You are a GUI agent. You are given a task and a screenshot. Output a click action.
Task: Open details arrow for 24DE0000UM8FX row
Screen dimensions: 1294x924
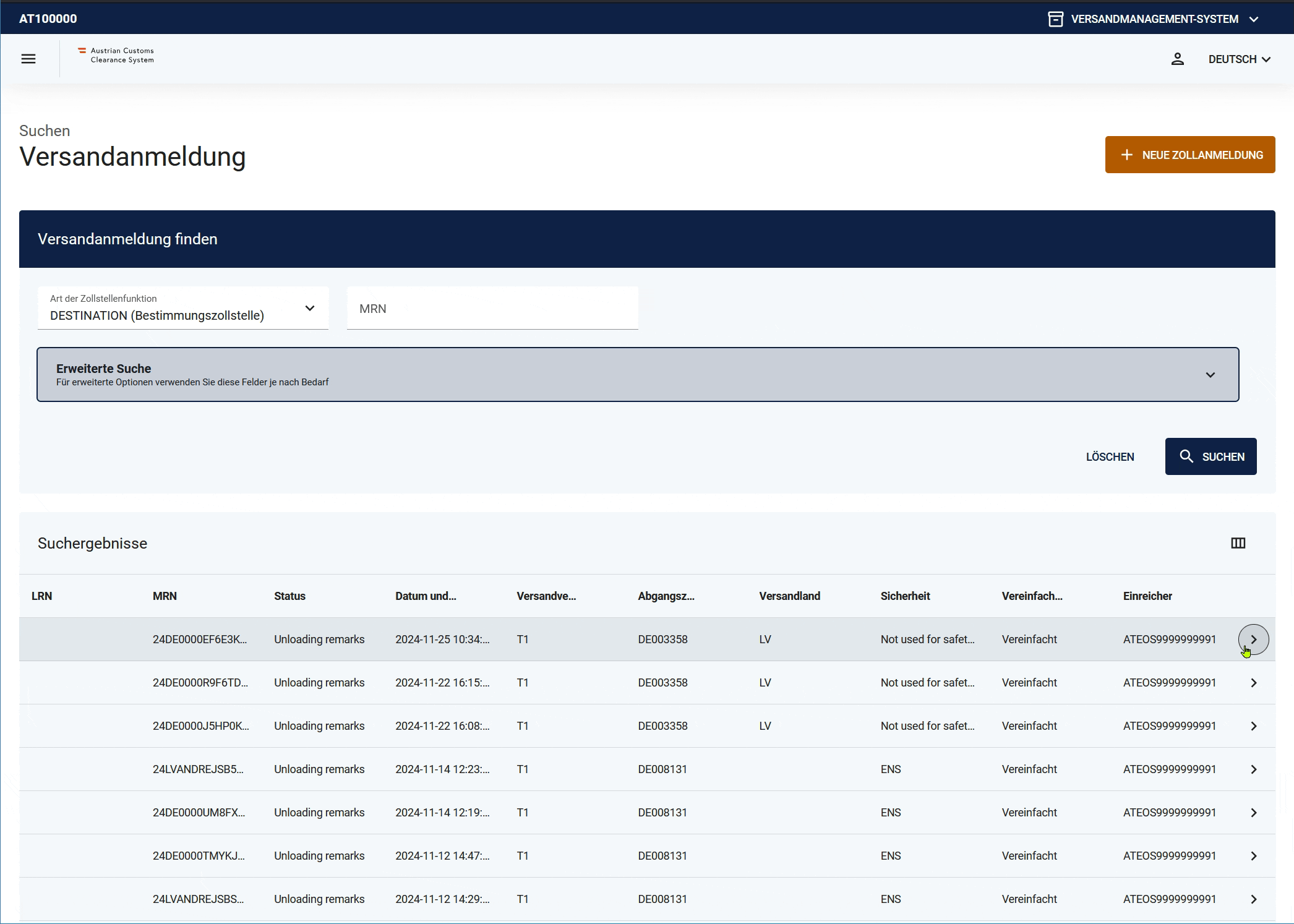[x=1253, y=813]
